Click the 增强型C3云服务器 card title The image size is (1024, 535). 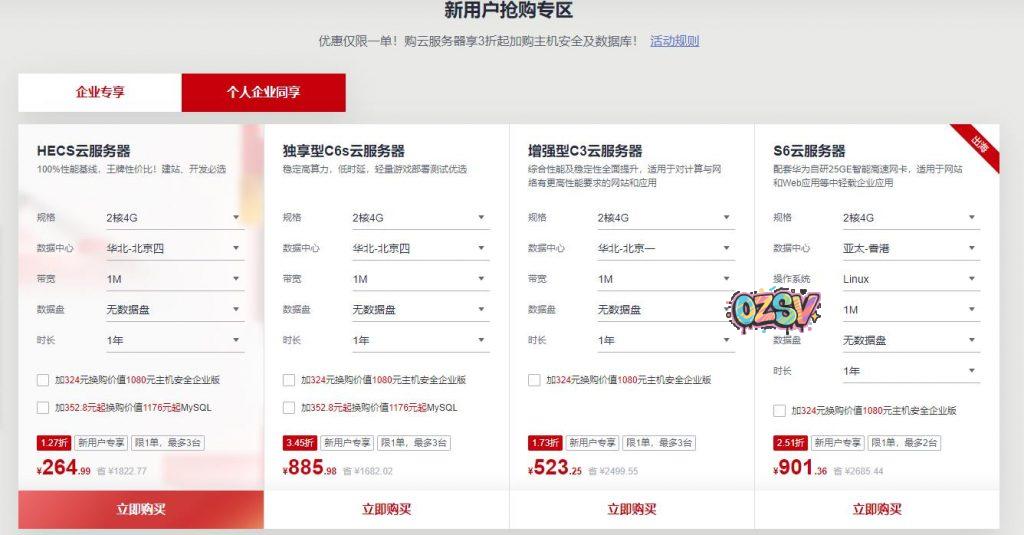point(585,151)
